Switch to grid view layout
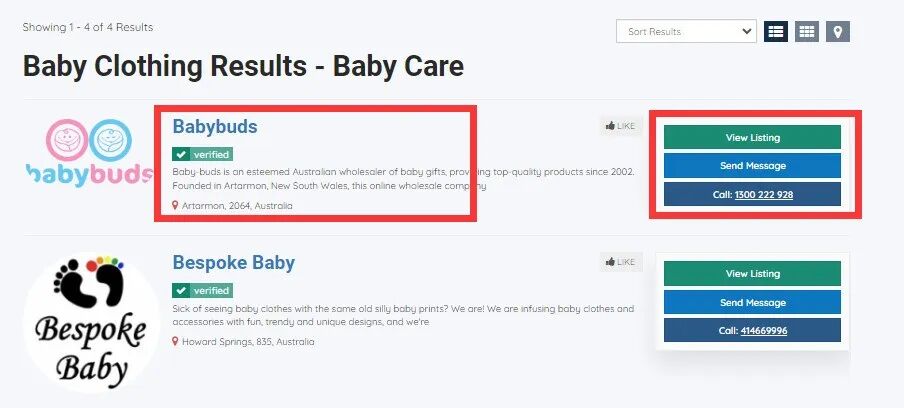This screenshot has height=408, width=904. point(807,31)
